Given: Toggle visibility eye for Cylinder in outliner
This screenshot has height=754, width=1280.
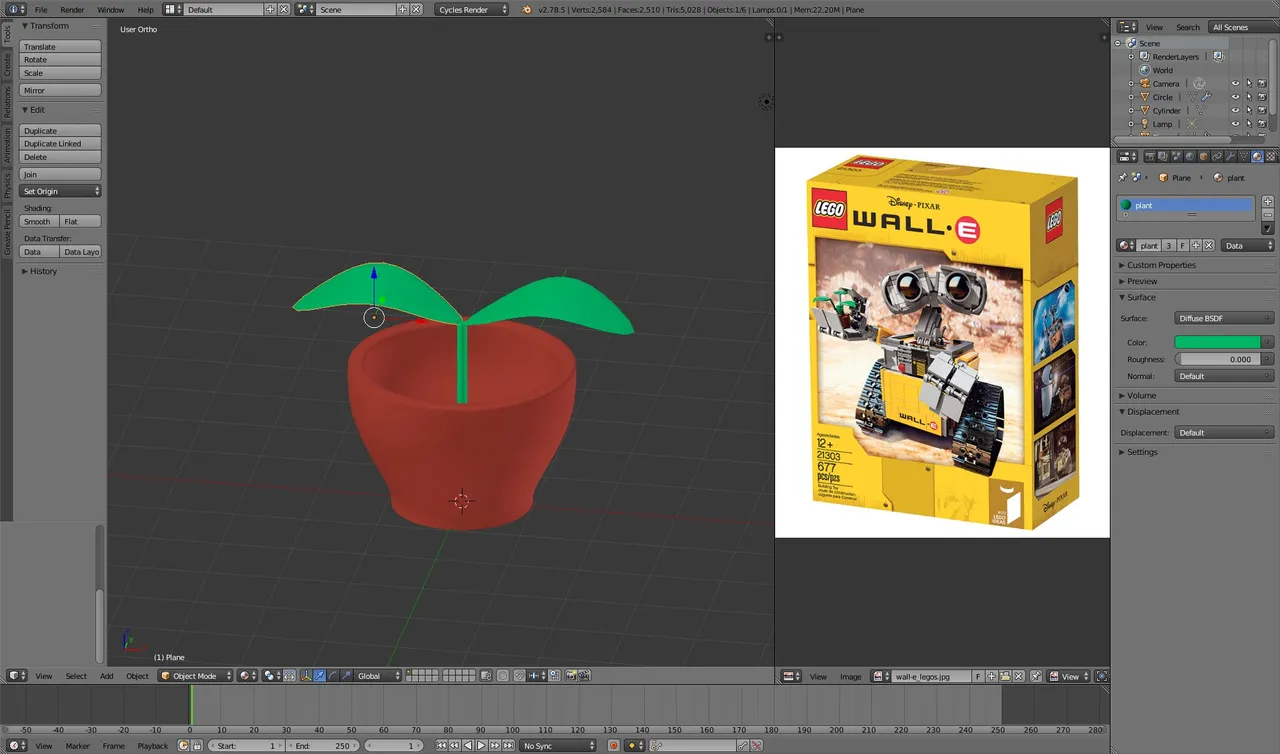Looking at the screenshot, I should point(1235,111).
